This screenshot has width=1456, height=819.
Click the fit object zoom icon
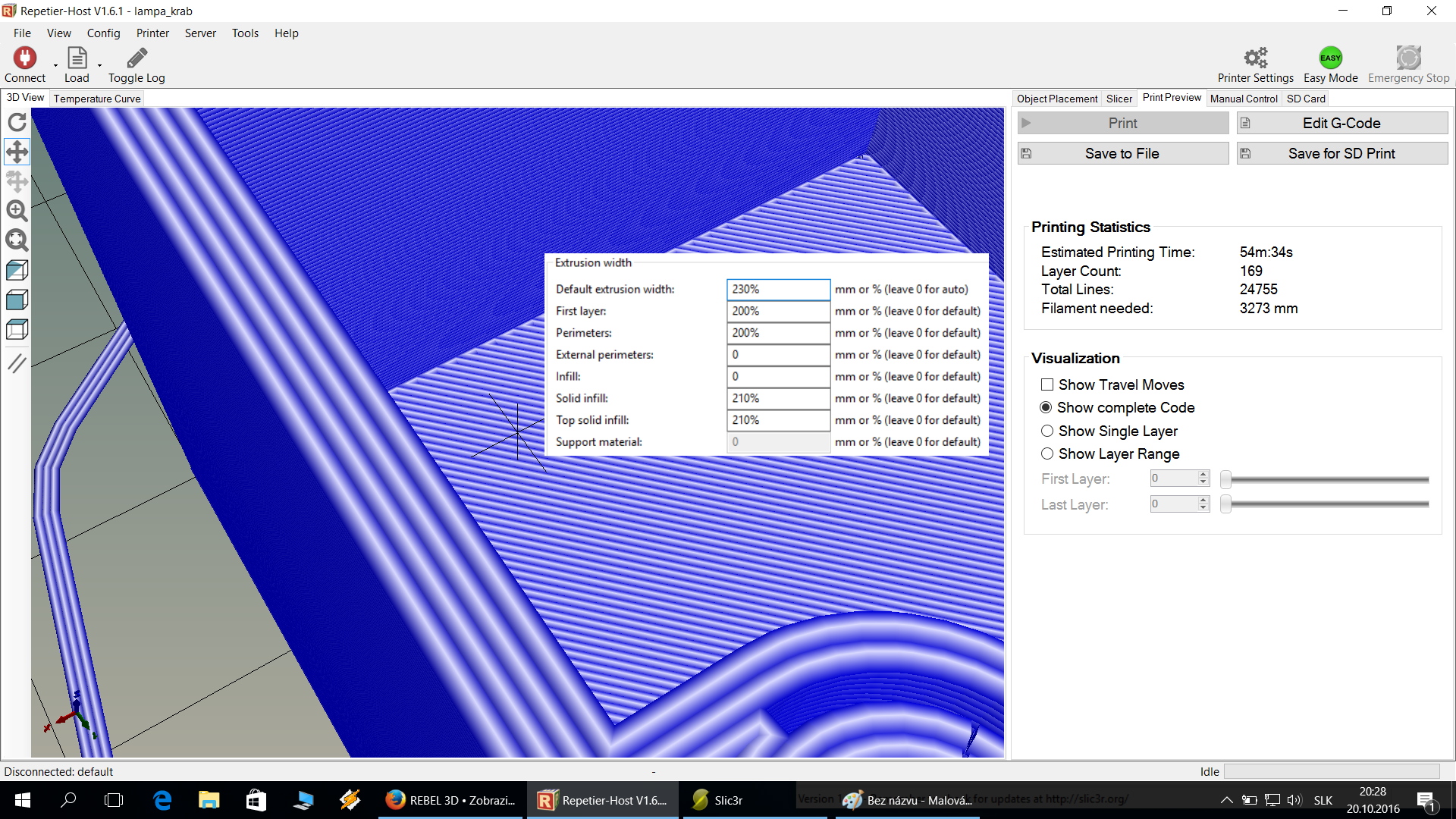click(x=17, y=240)
